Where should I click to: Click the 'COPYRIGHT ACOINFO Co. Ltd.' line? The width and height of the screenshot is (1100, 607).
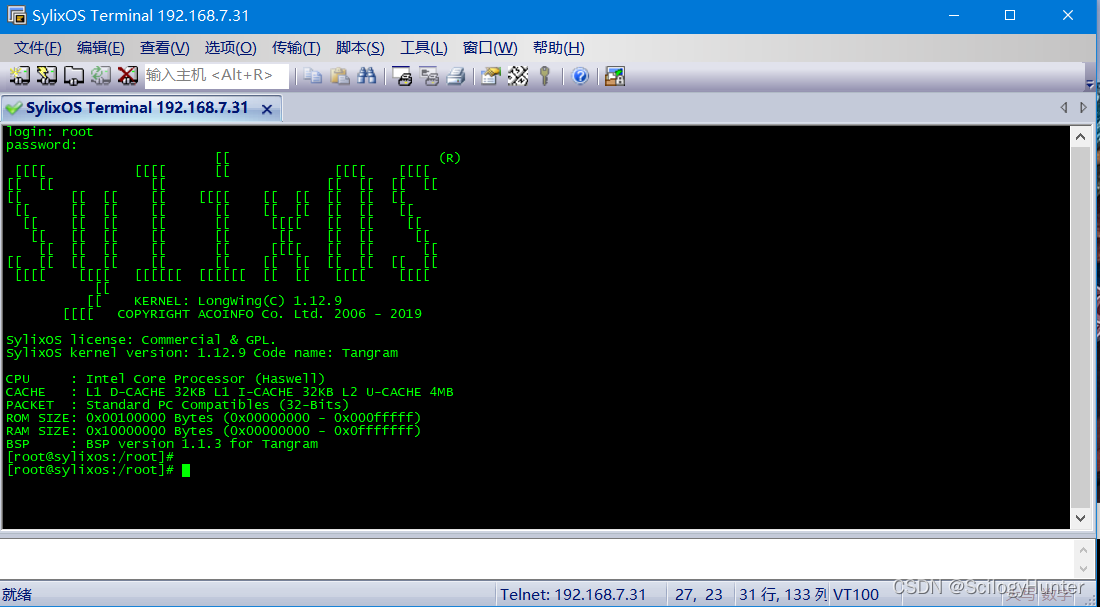[x=269, y=314]
